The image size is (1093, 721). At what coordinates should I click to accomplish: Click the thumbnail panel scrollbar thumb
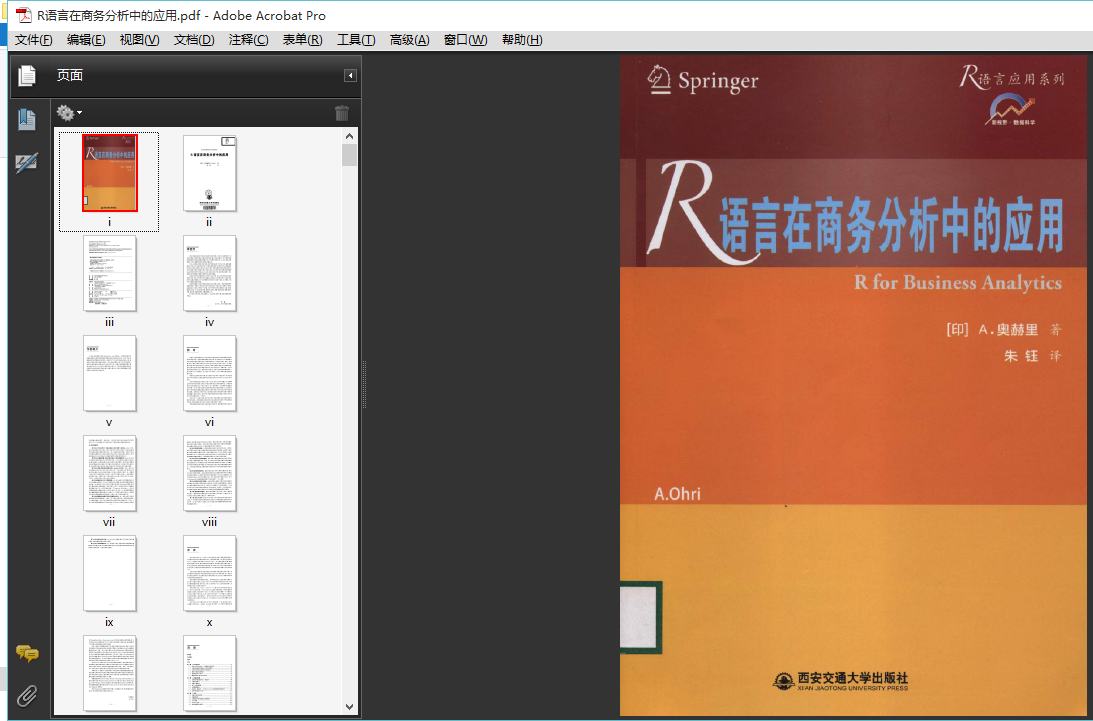(x=349, y=155)
